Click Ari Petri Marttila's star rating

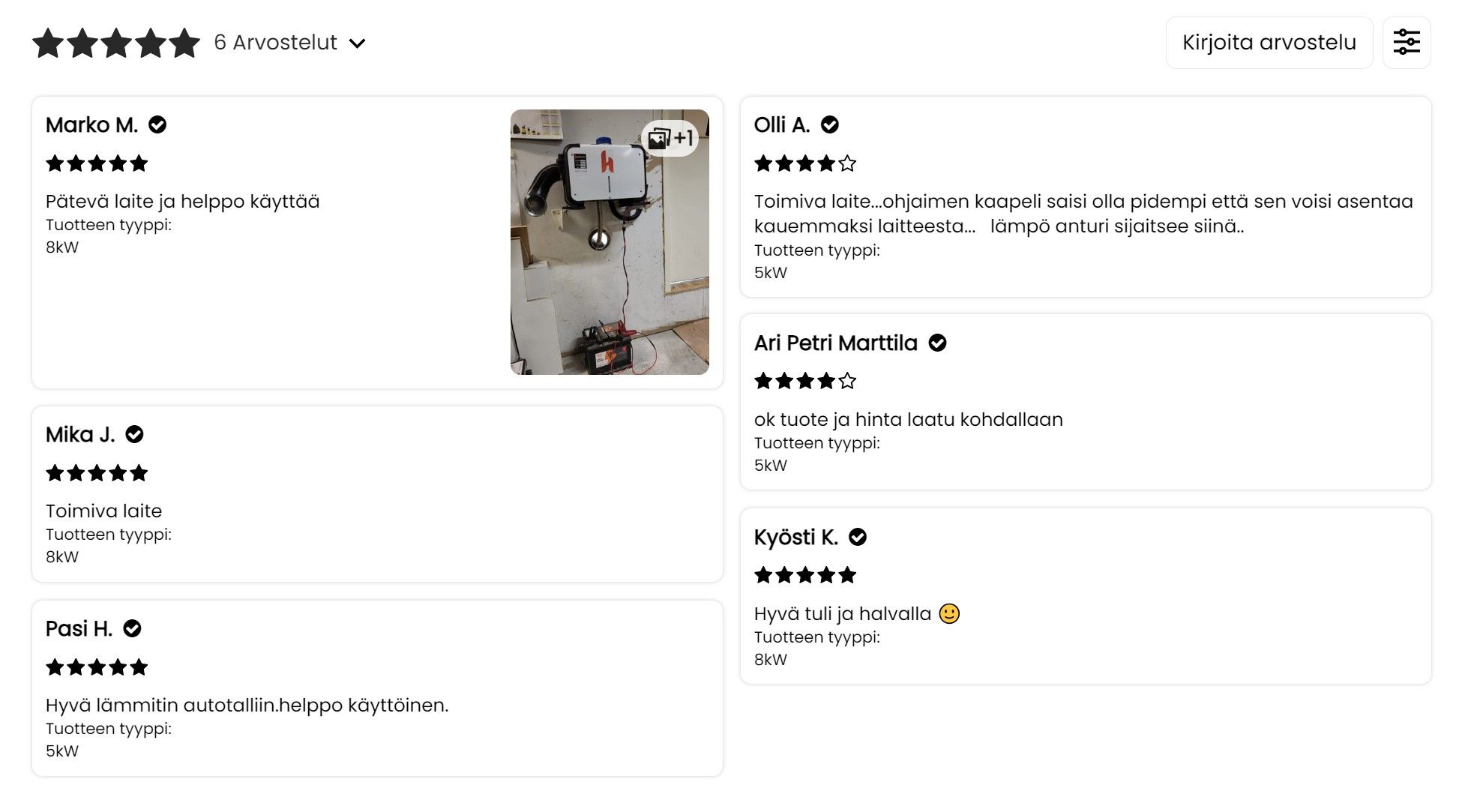click(804, 381)
